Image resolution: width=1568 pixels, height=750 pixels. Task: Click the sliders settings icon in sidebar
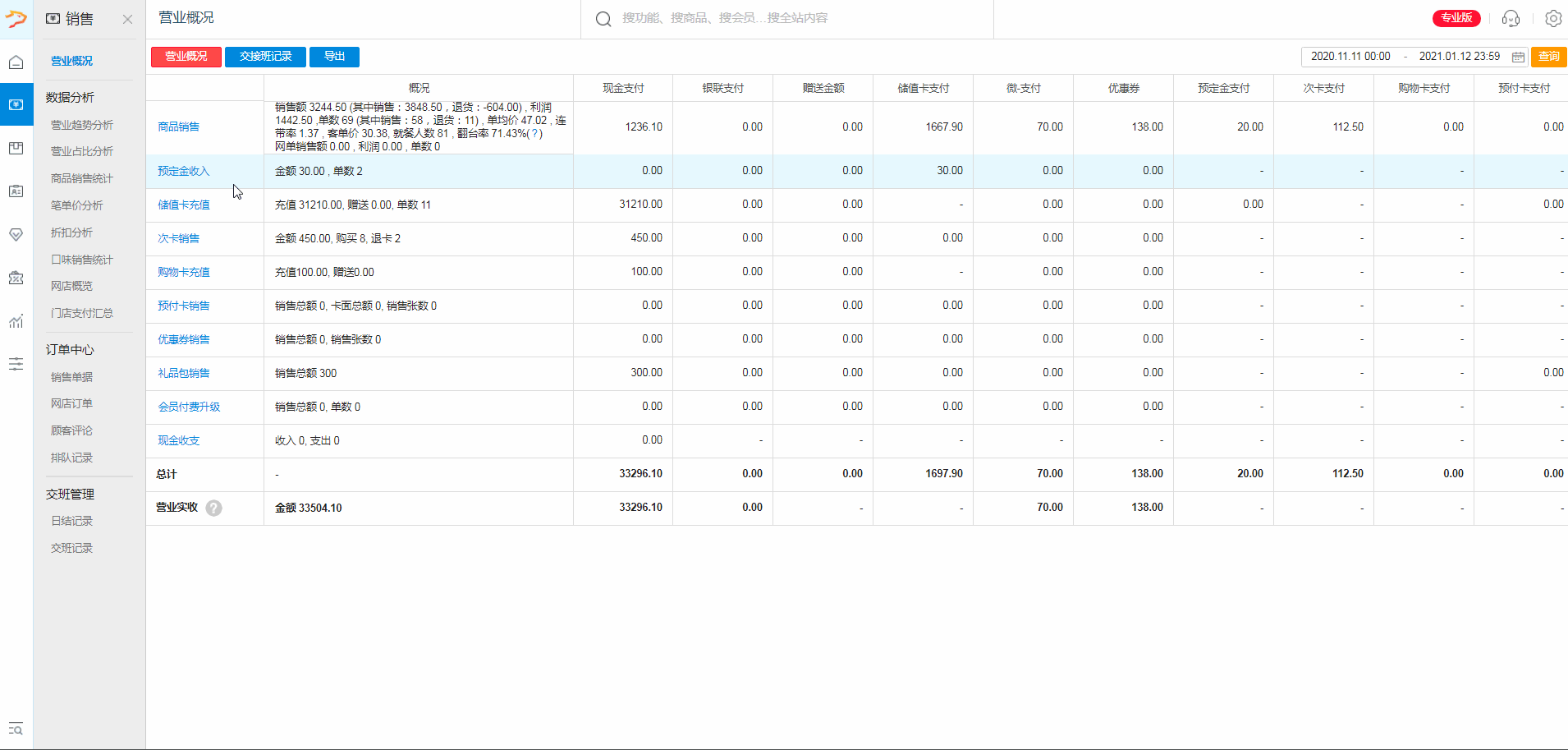(x=16, y=364)
